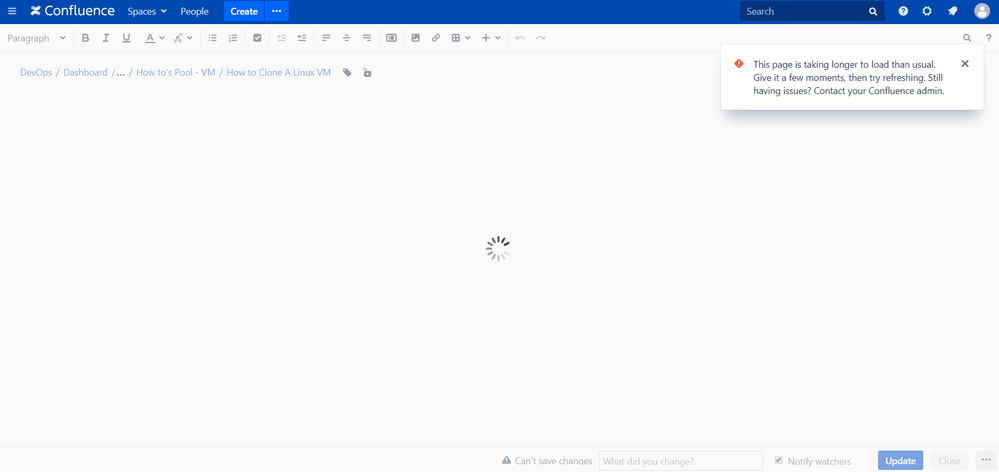Click the Can't save changes warning
The image size is (999, 472).
[547, 461]
